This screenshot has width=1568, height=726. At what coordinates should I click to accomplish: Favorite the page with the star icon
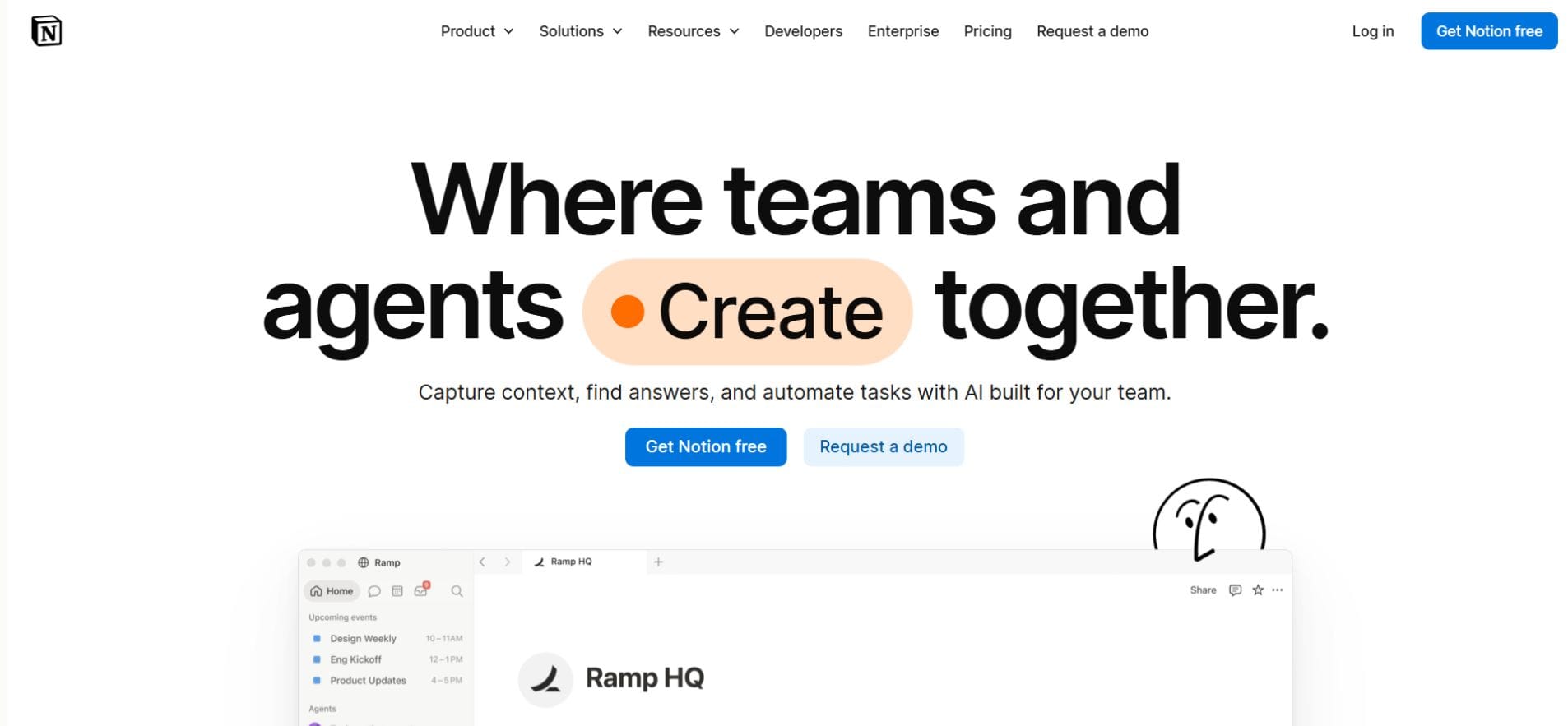[1258, 590]
